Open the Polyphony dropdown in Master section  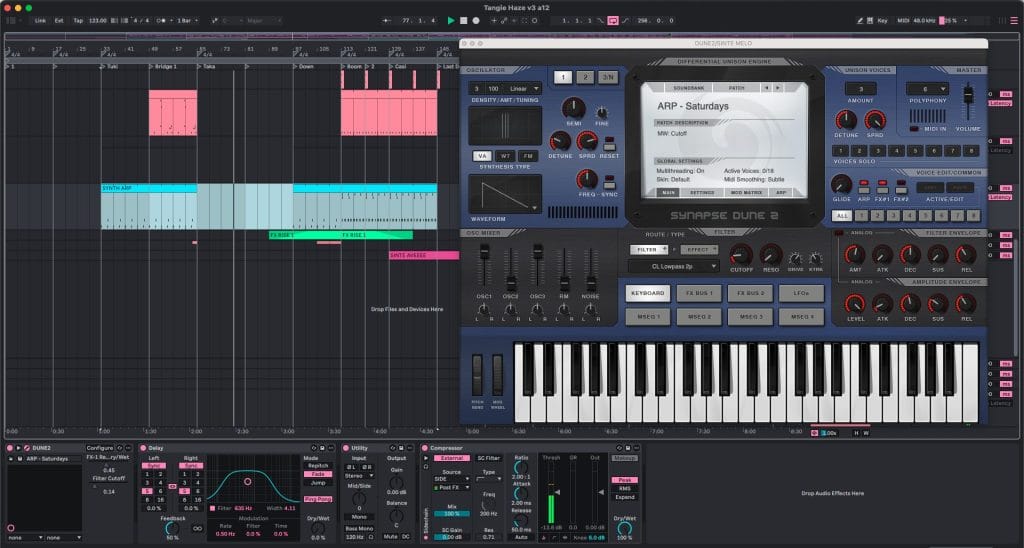tap(928, 89)
